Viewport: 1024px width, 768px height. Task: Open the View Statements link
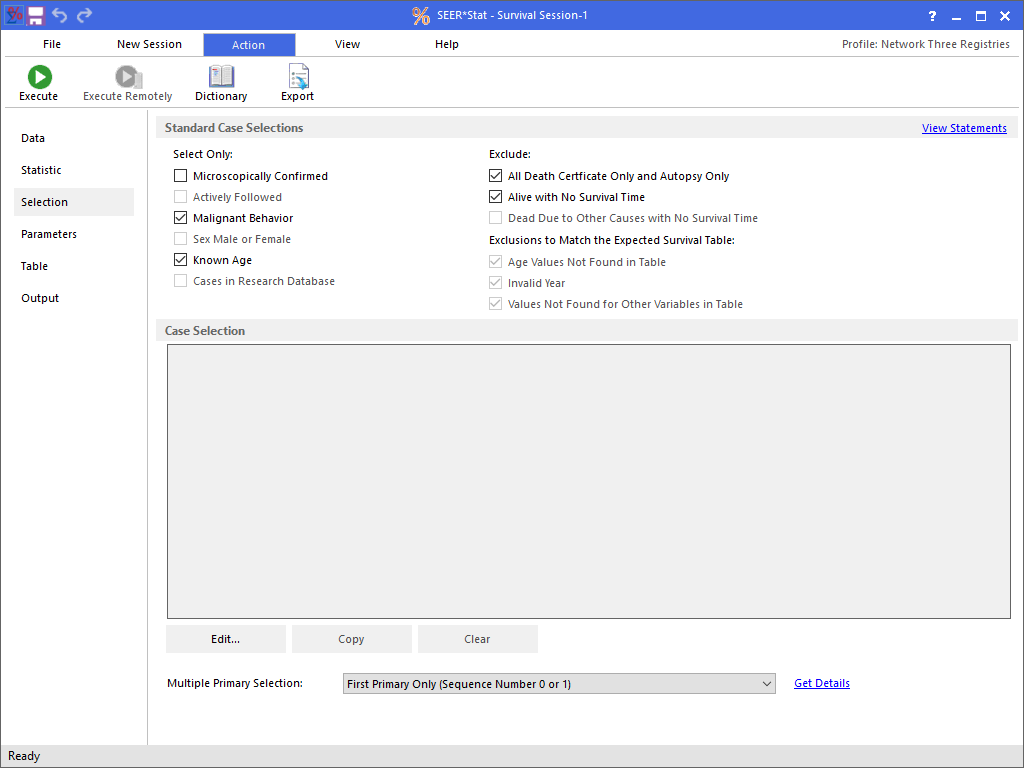[x=964, y=128]
